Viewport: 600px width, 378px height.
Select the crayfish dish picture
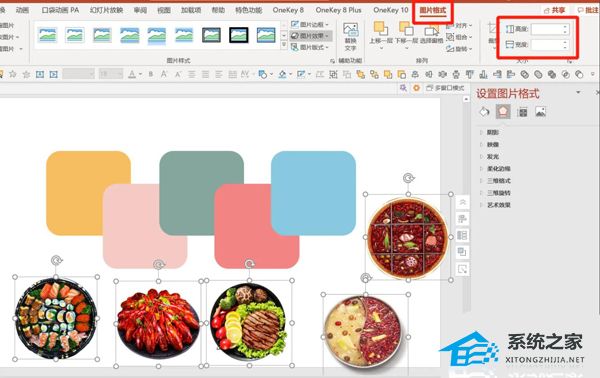pos(158,323)
